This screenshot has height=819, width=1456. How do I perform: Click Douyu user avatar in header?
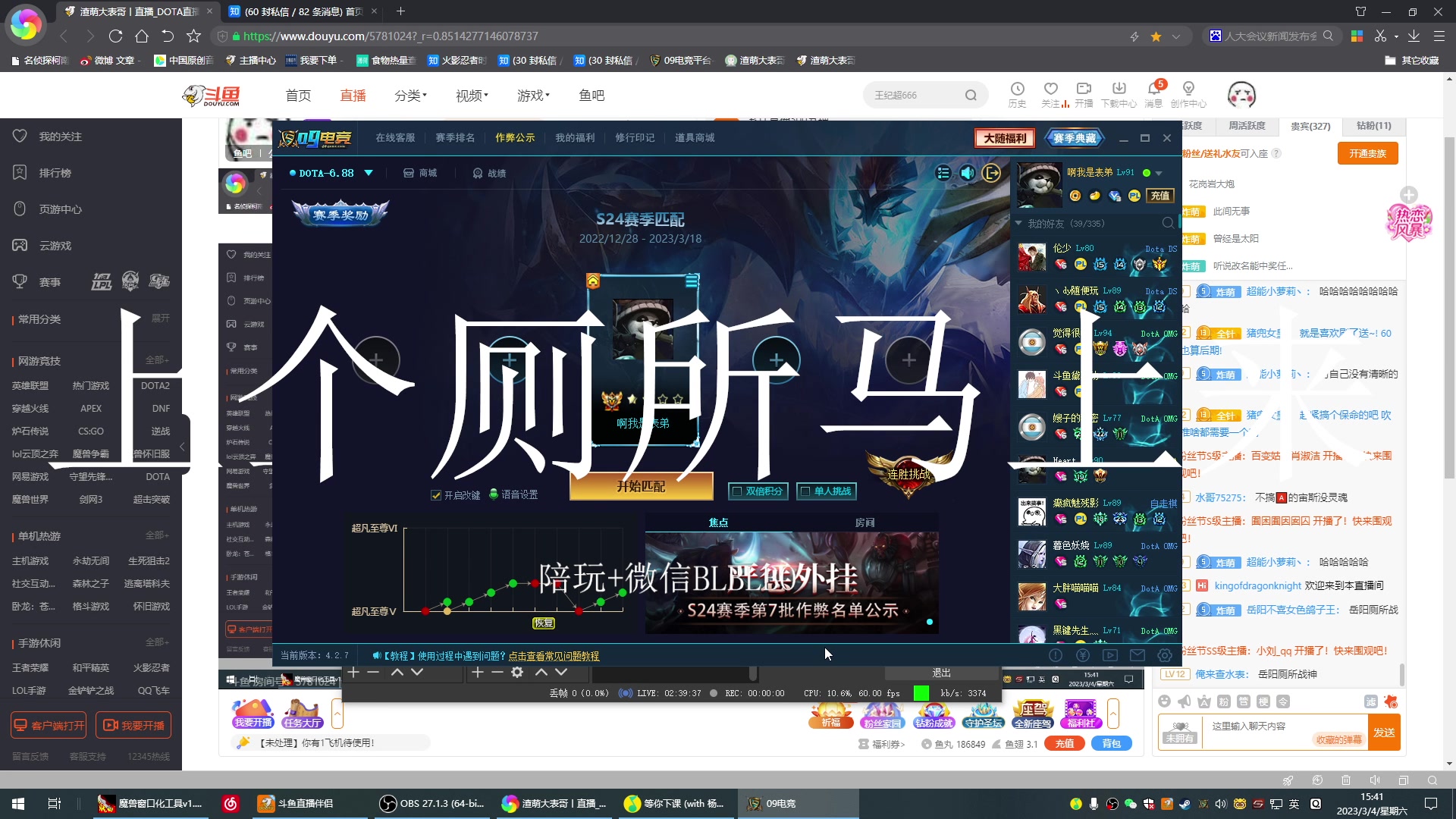[1241, 95]
